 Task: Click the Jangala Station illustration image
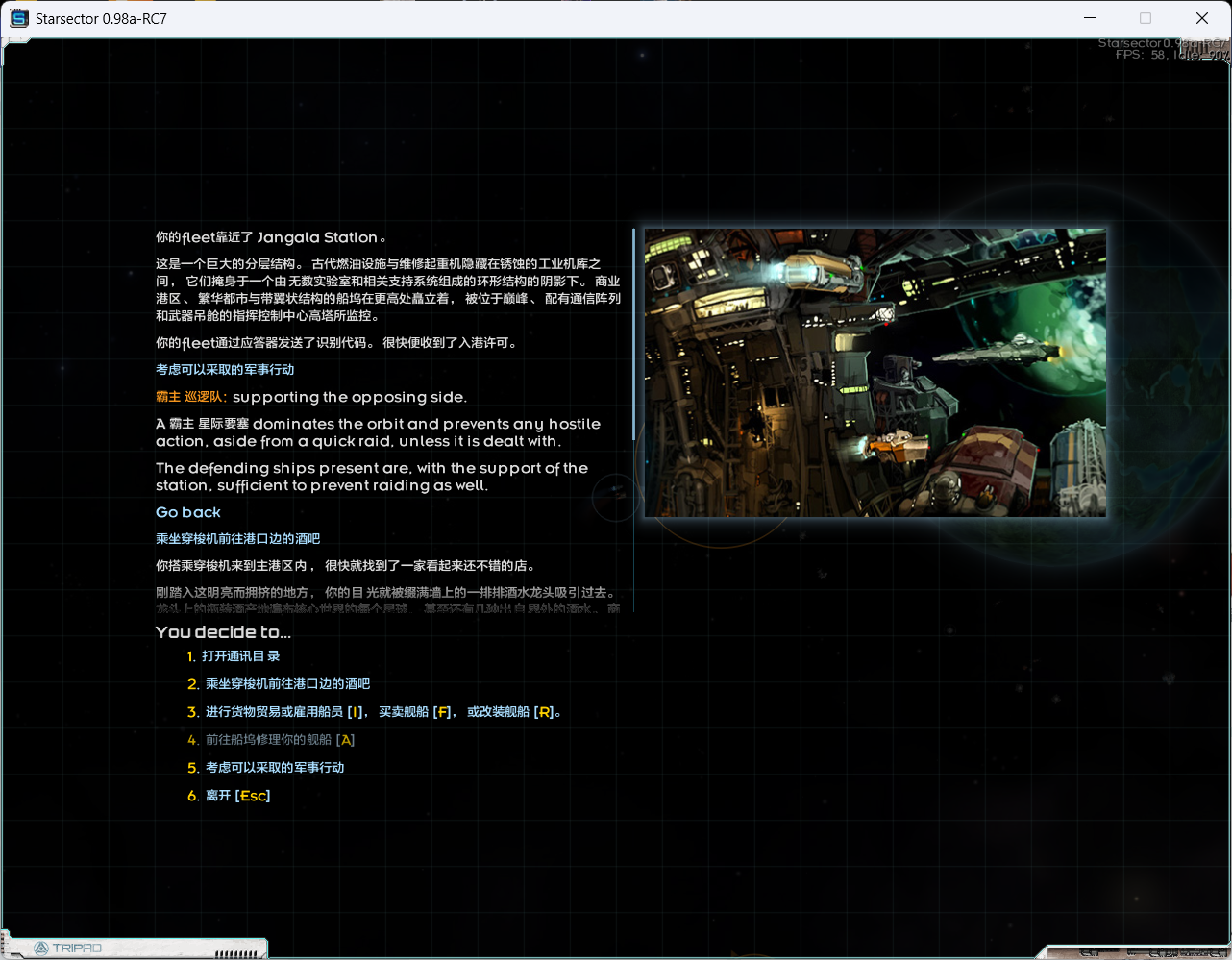point(875,372)
